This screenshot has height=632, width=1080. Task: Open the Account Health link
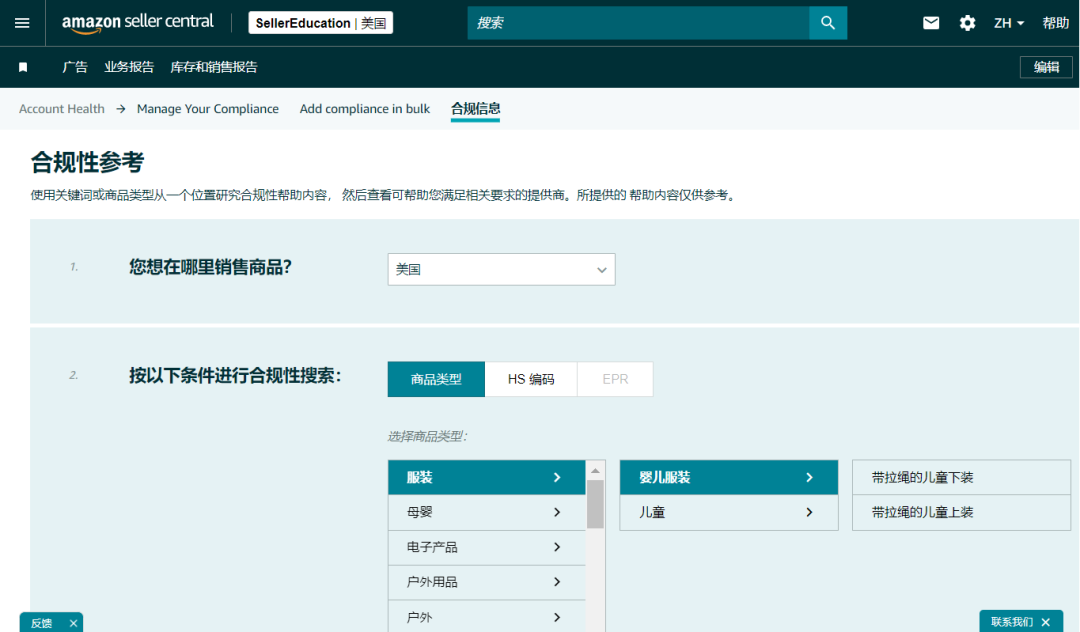click(x=62, y=109)
